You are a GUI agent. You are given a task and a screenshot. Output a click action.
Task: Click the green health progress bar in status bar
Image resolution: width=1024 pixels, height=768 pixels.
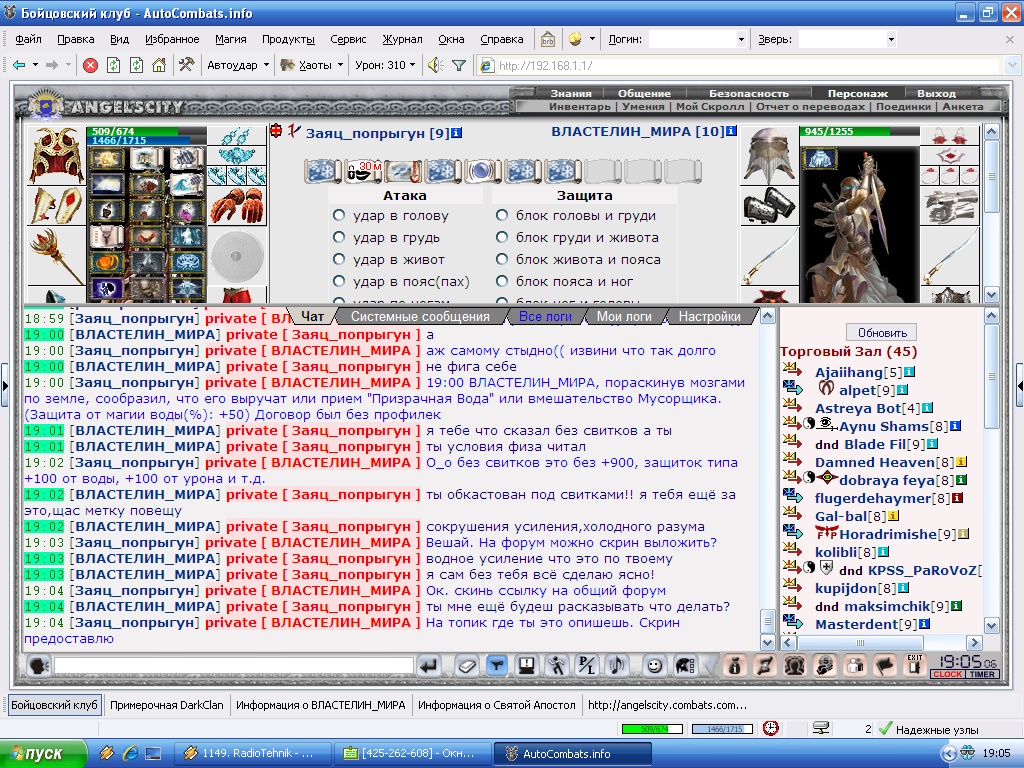tap(652, 729)
